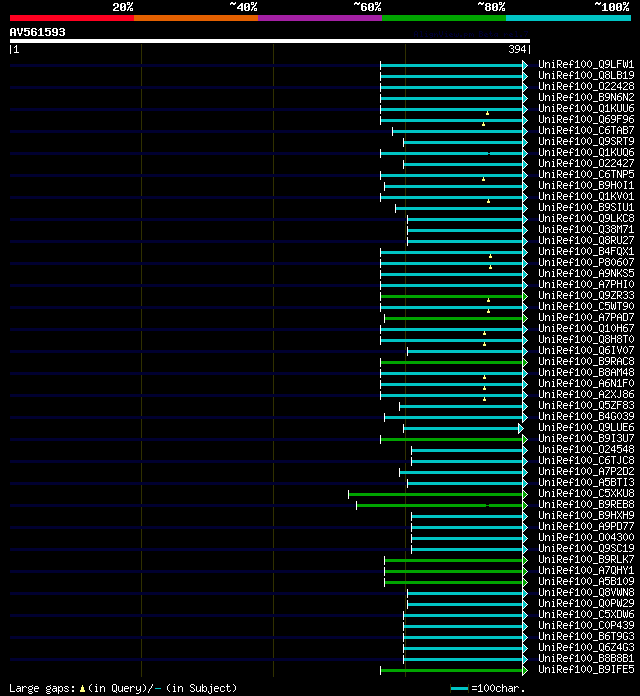Select label UniRef100_O22427
This screenshot has width=640, height=696.
coord(586,164)
